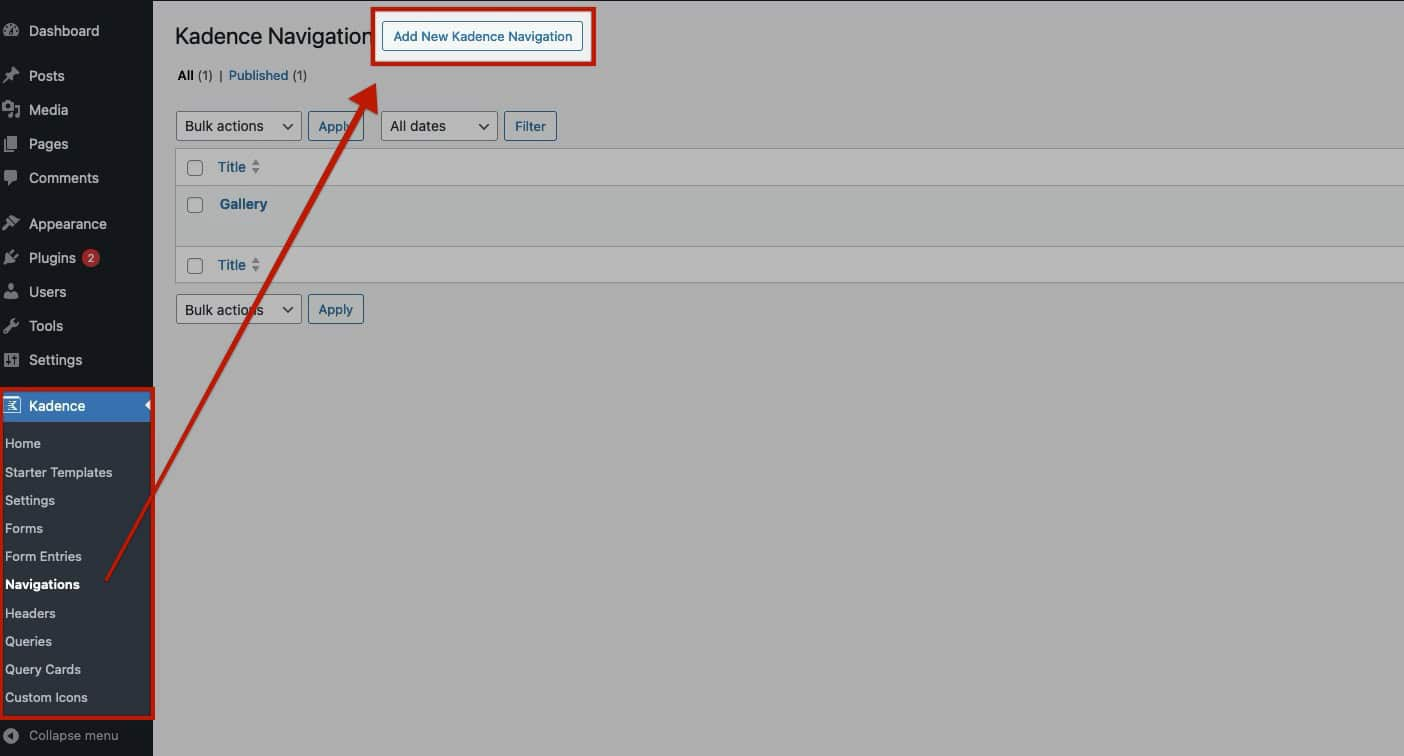Select the Appearance brush icon

(x=14, y=223)
